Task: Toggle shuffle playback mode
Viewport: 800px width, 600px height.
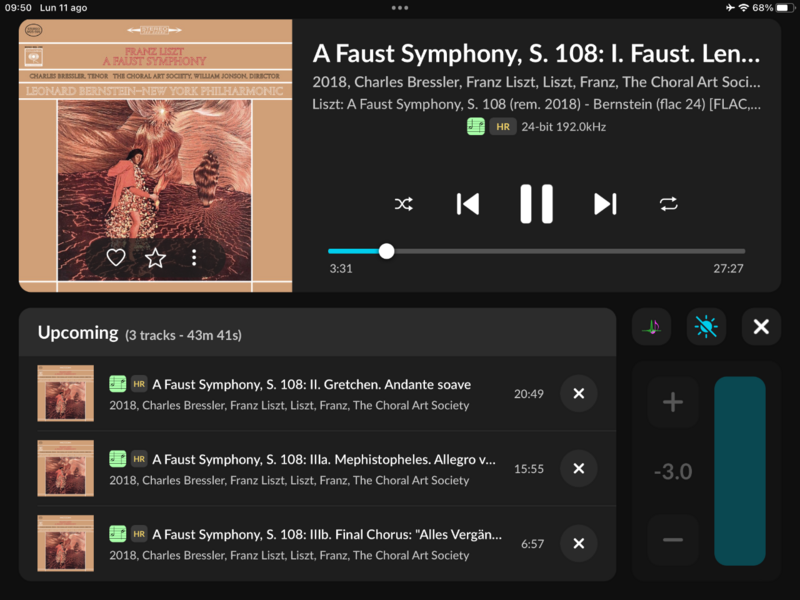Action: (403, 204)
